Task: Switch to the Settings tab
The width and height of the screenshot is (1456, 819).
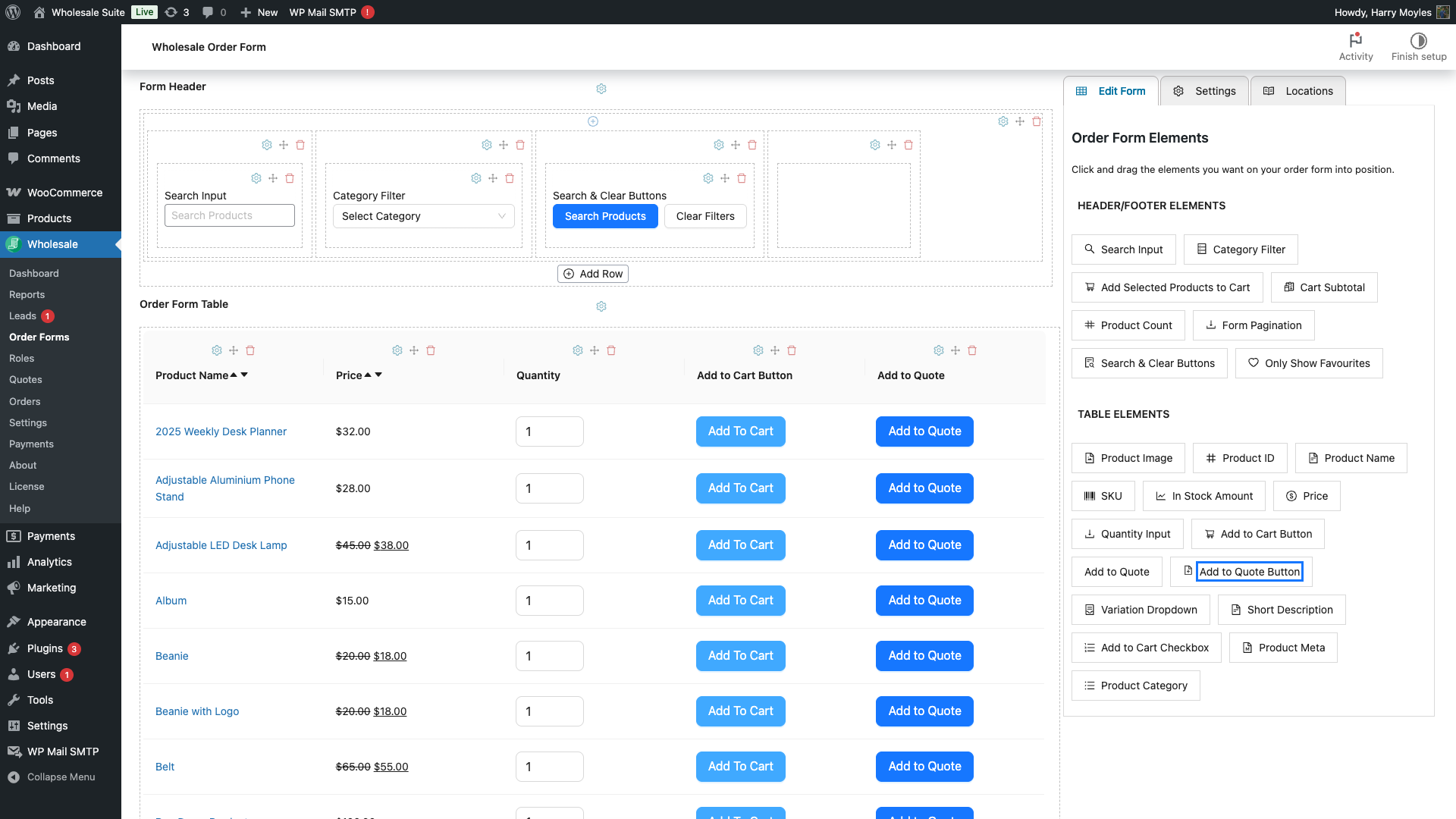Action: [1204, 91]
